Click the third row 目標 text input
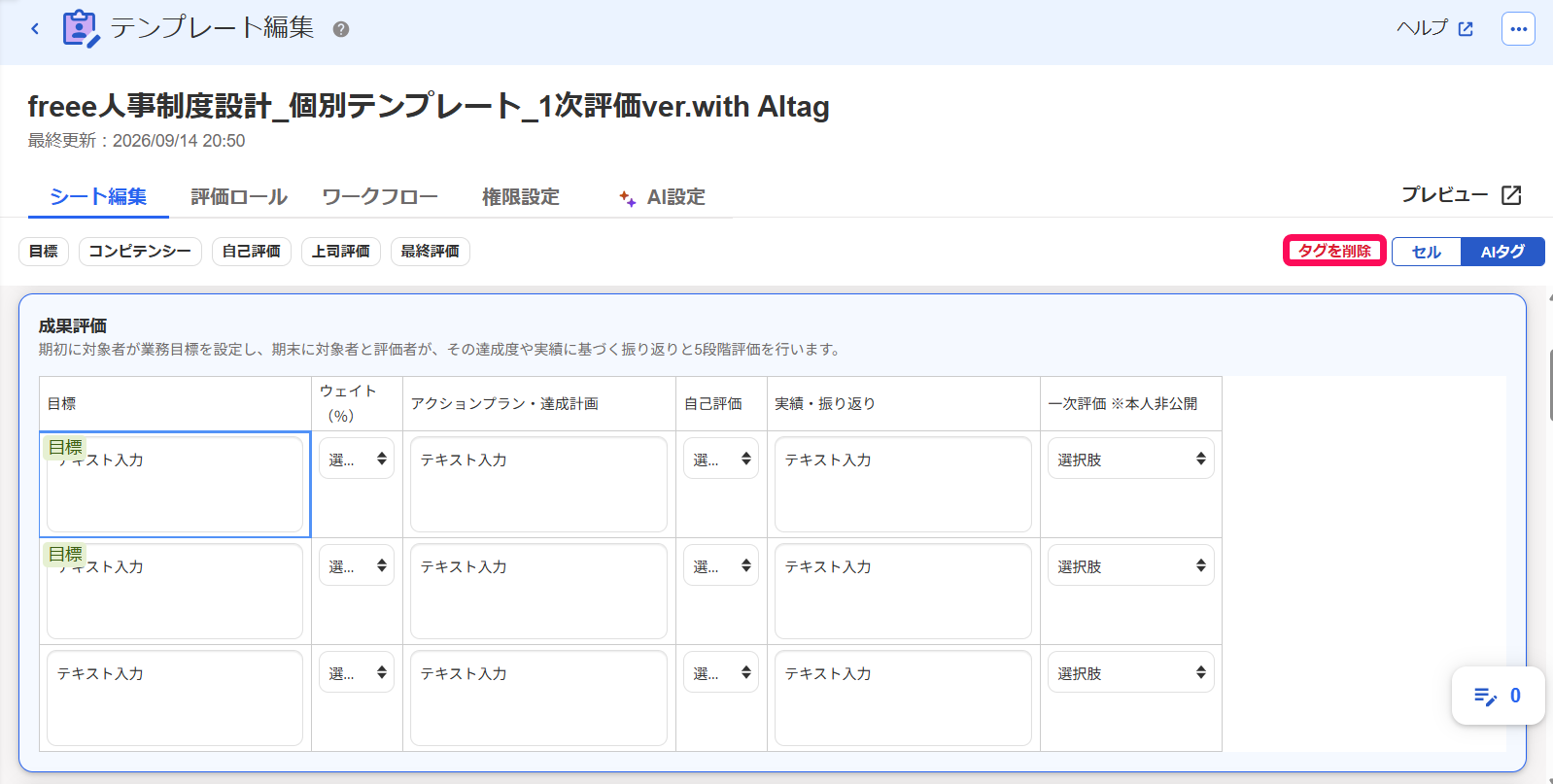The image size is (1553, 784). (175, 699)
